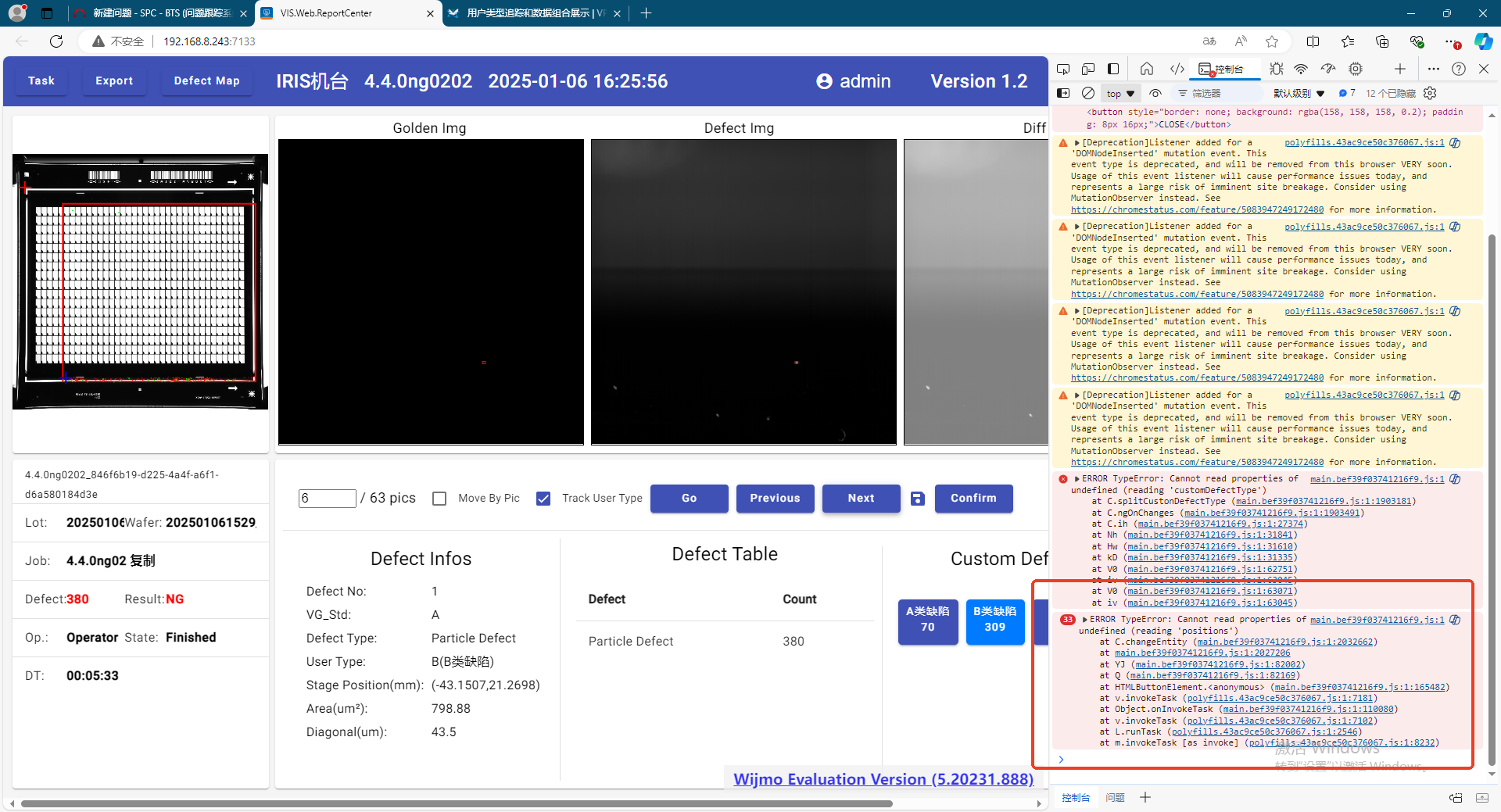Expand the first Deprecation warning message
Screen dimensions: 1501x812
point(1077,143)
